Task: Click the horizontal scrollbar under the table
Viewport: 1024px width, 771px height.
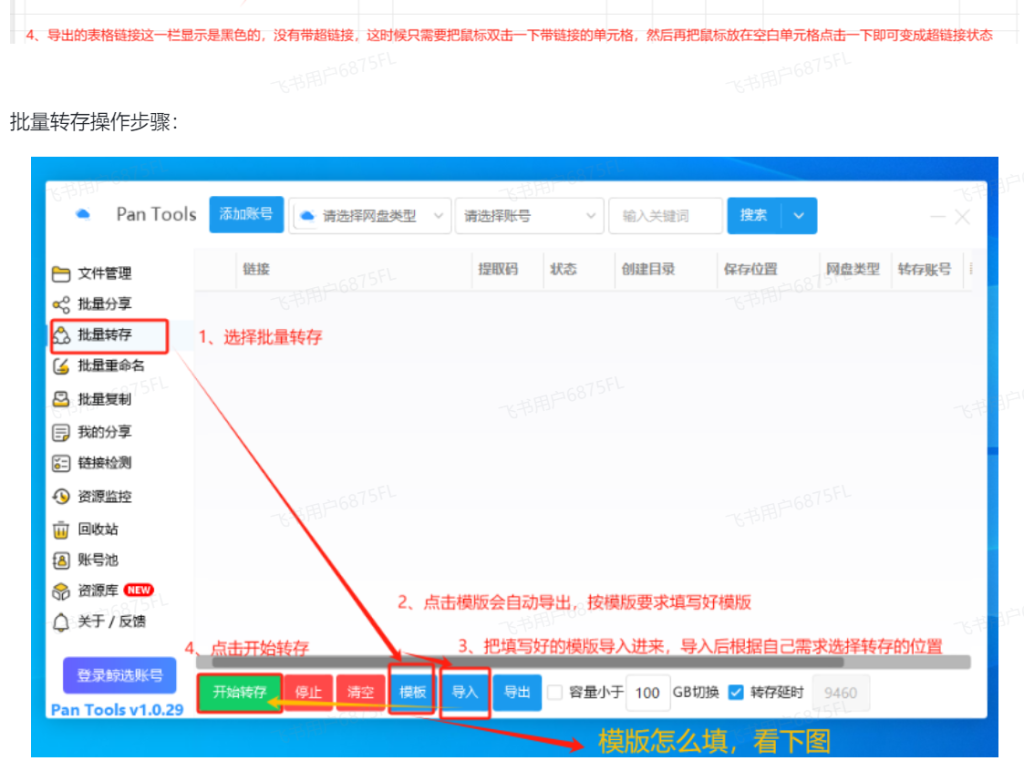Action: pos(520,661)
